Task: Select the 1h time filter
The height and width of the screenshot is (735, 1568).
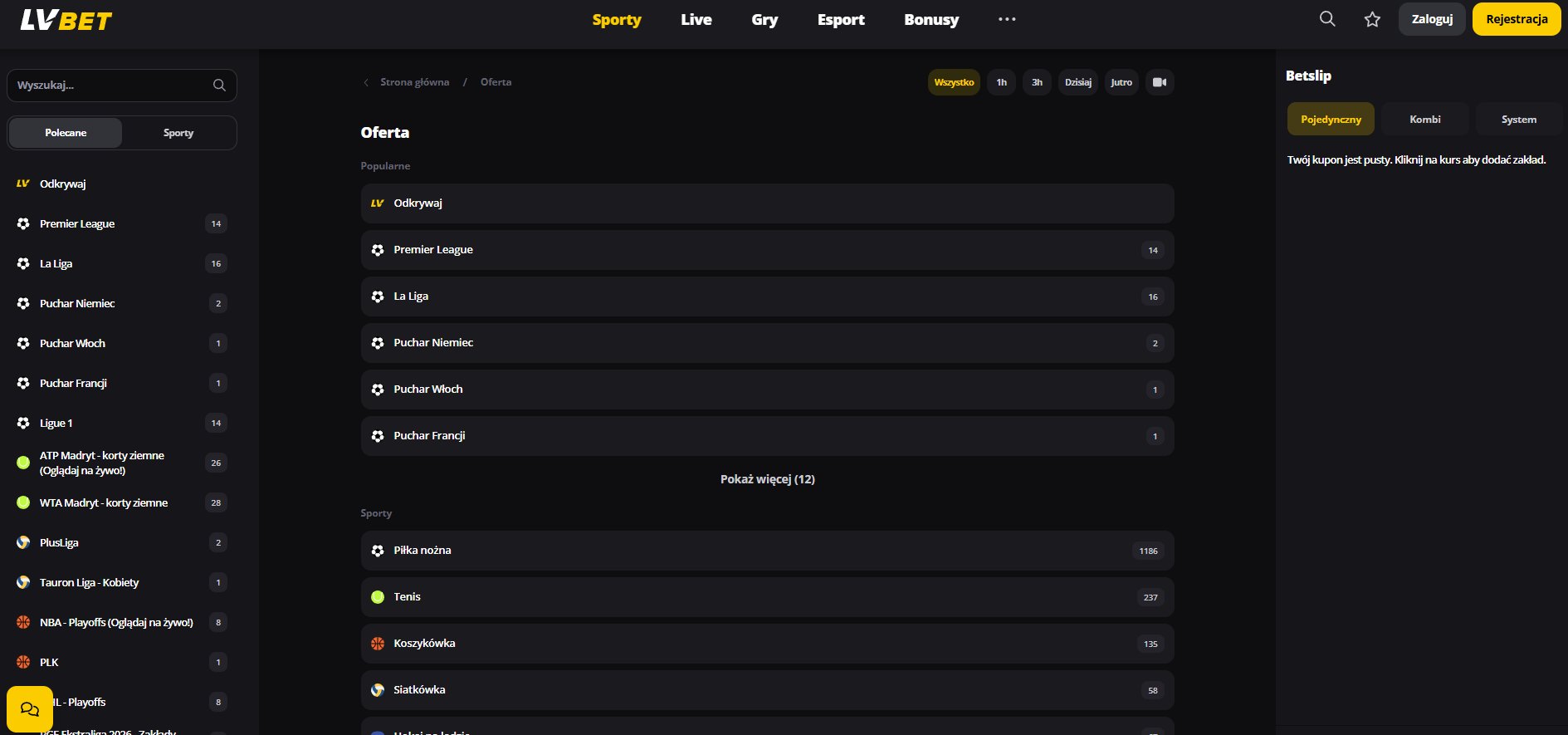Action: [1001, 82]
